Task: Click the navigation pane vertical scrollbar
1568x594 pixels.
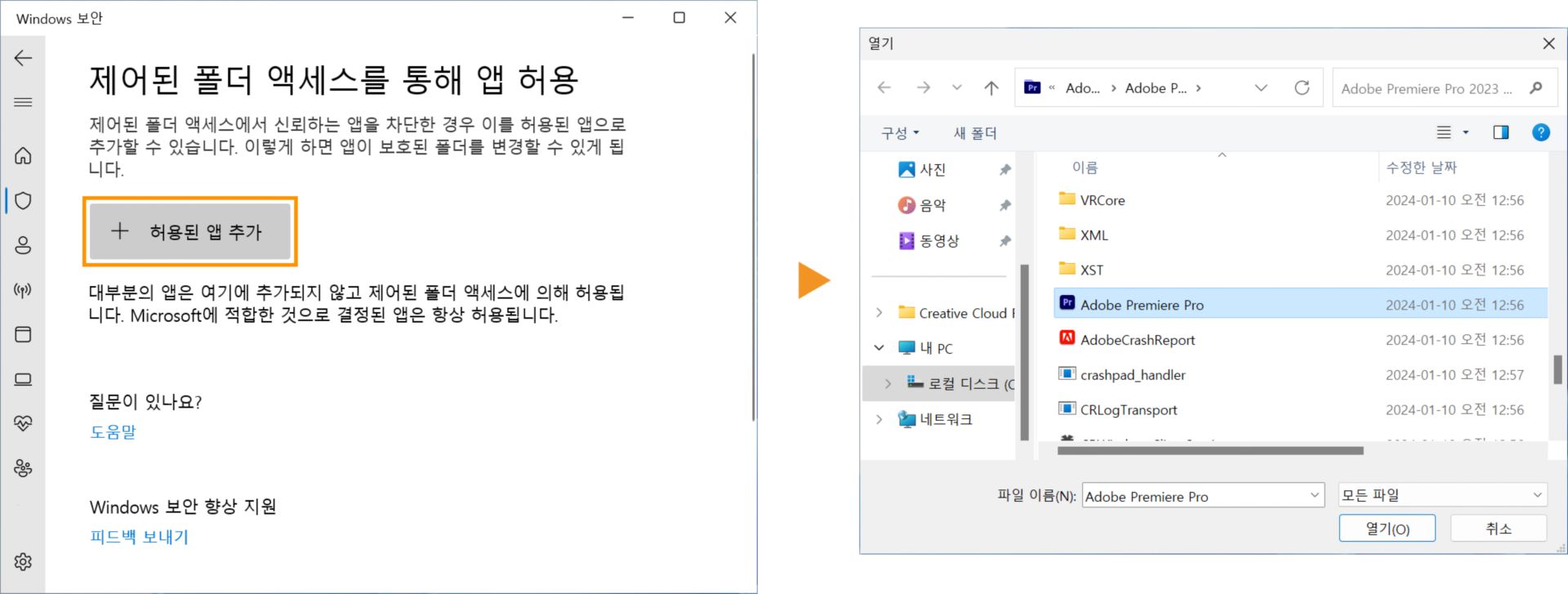Action: point(1025,351)
